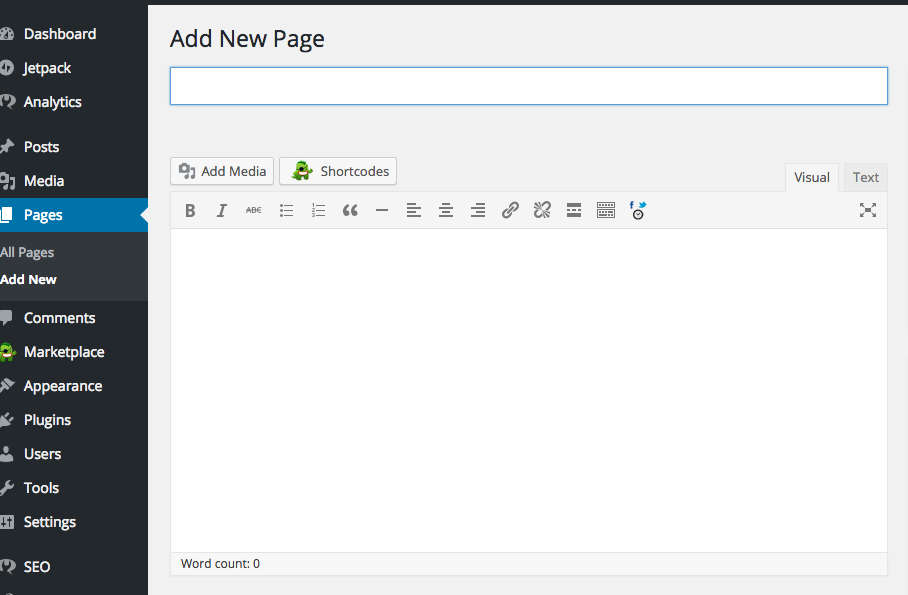Insert or edit a link
This screenshot has width=908, height=595.
coord(510,210)
